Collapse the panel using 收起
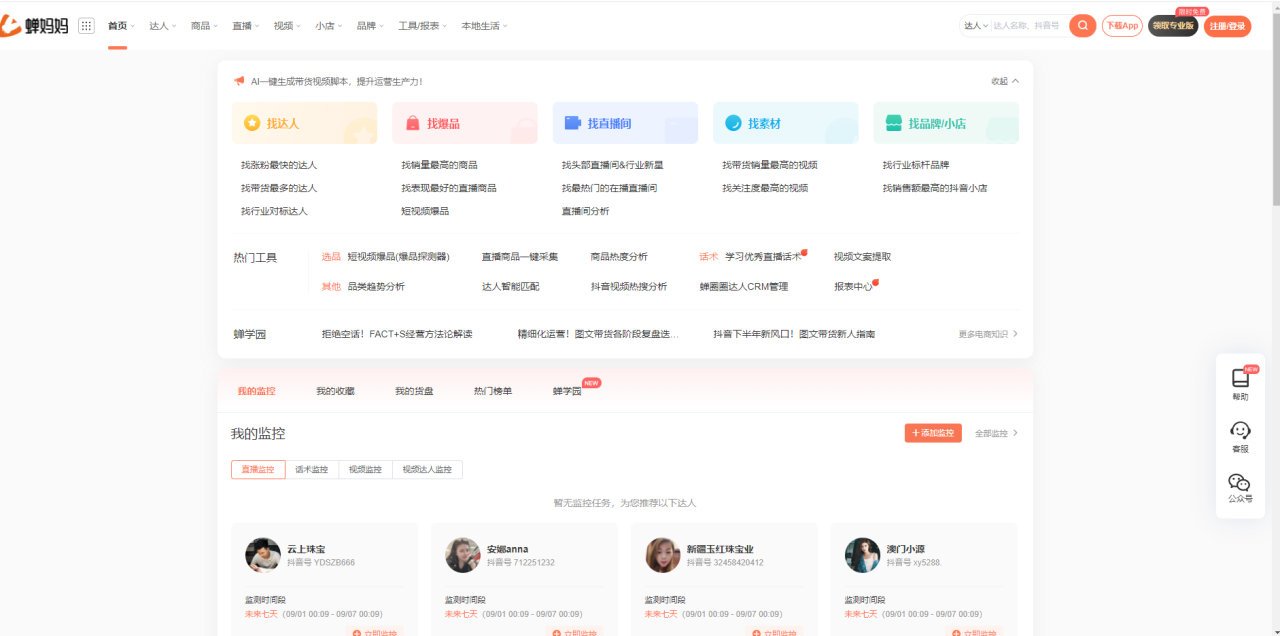 point(1004,81)
